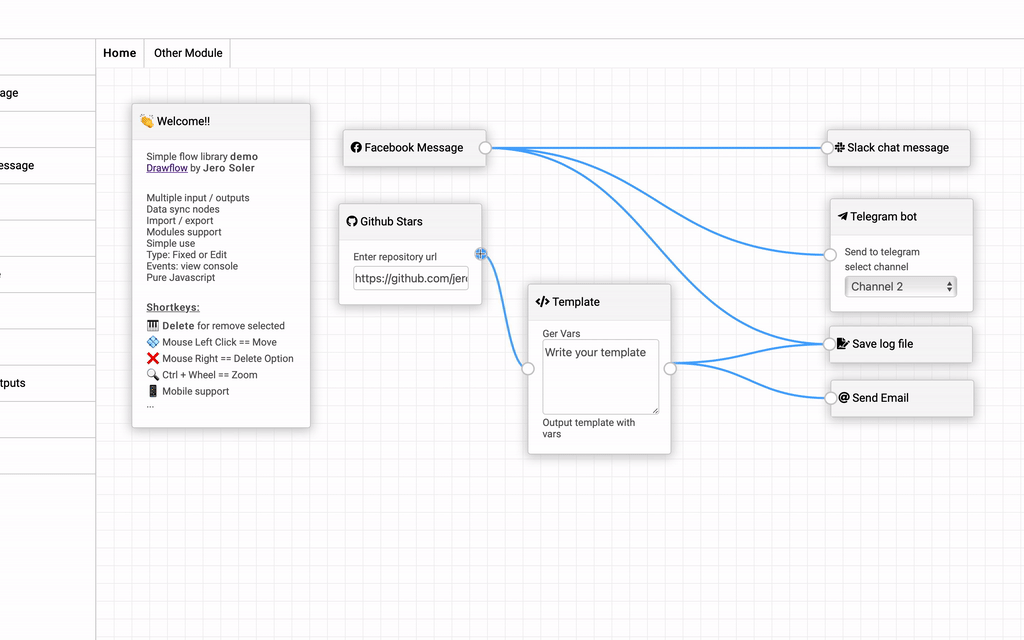Select the Save log file node label

(x=882, y=344)
